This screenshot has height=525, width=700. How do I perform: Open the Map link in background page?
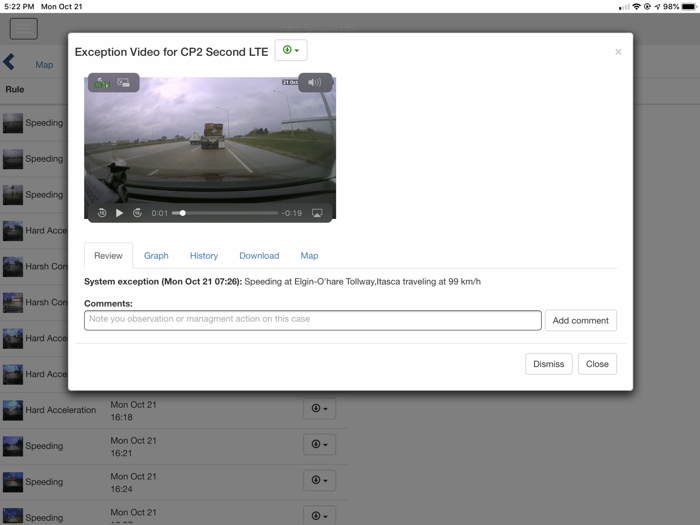[44, 65]
